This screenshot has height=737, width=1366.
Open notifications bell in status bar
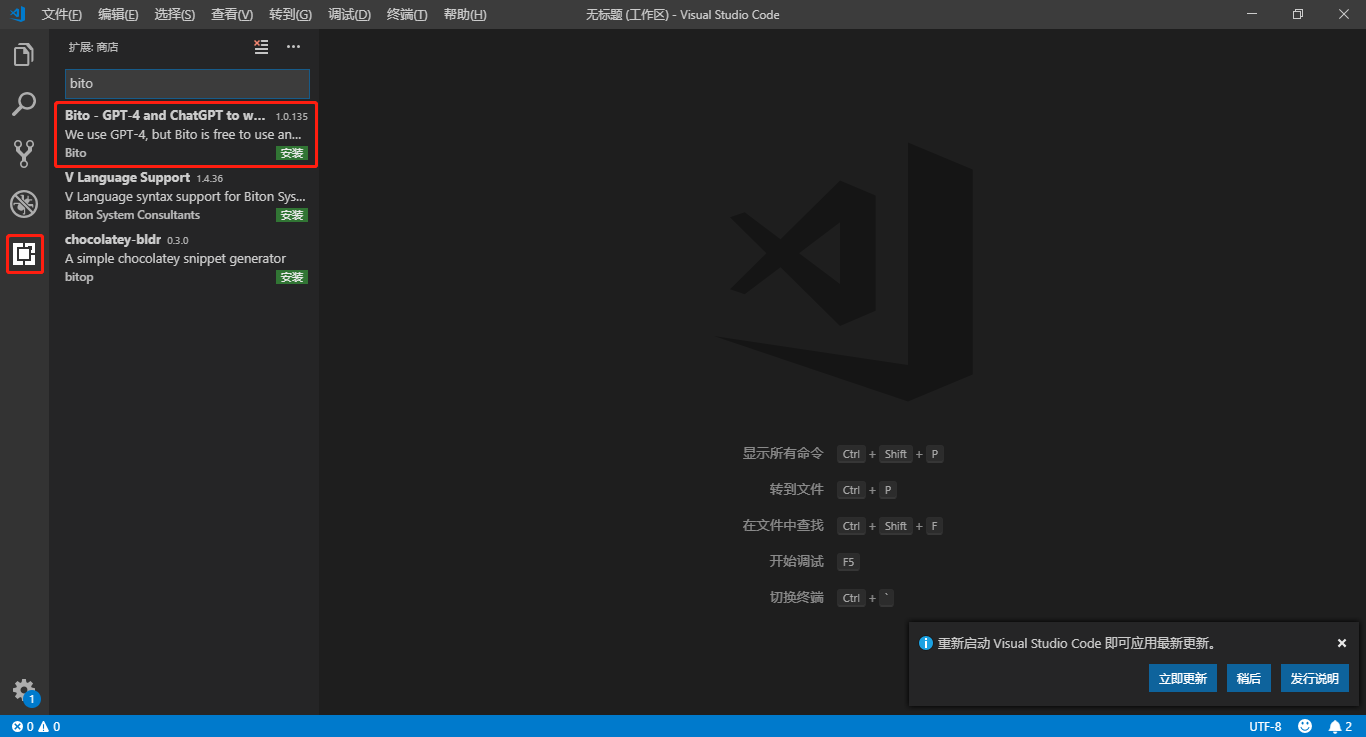click(1340, 727)
